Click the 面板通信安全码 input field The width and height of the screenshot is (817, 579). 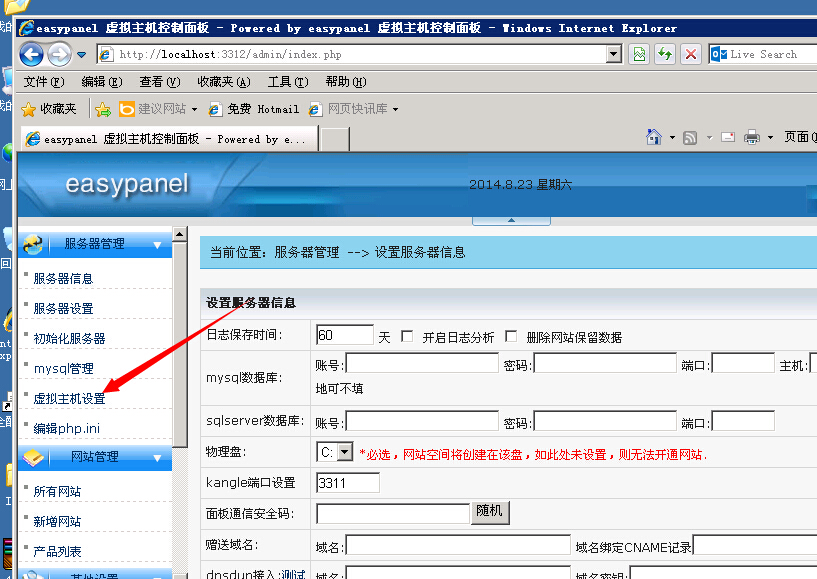393,514
